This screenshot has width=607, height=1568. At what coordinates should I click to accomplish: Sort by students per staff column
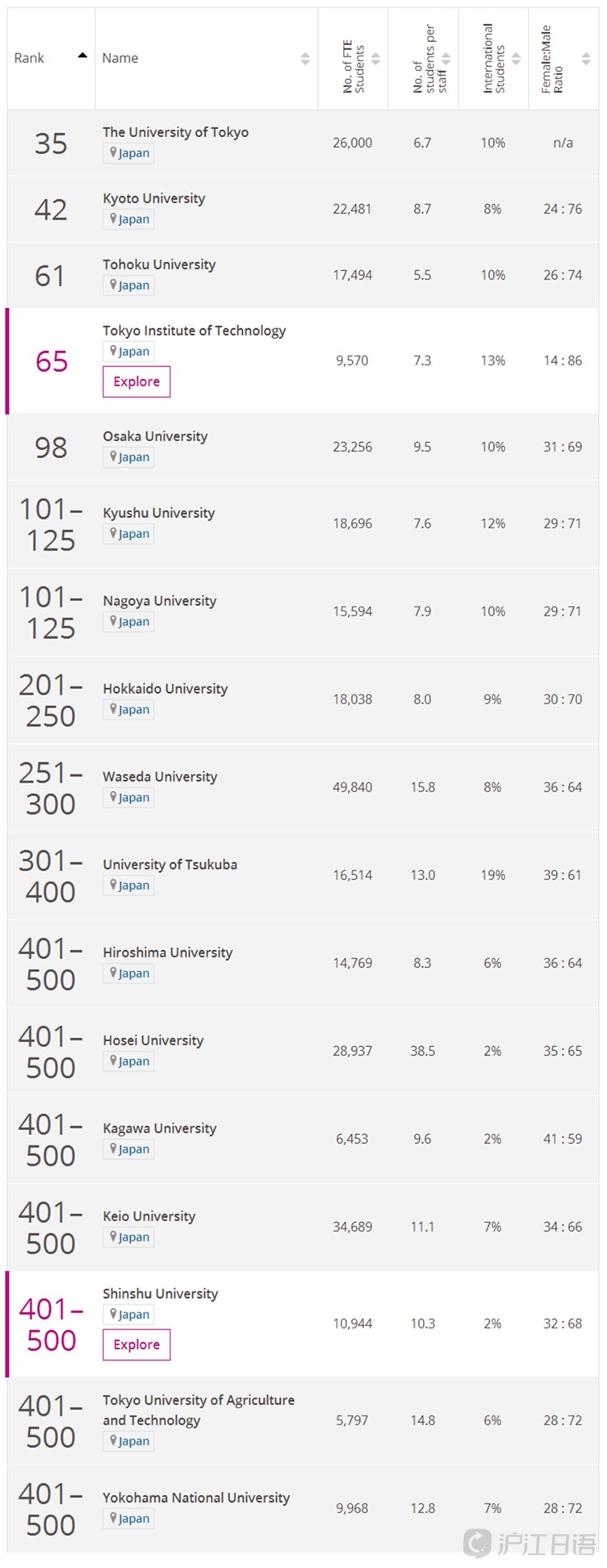tap(446, 59)
